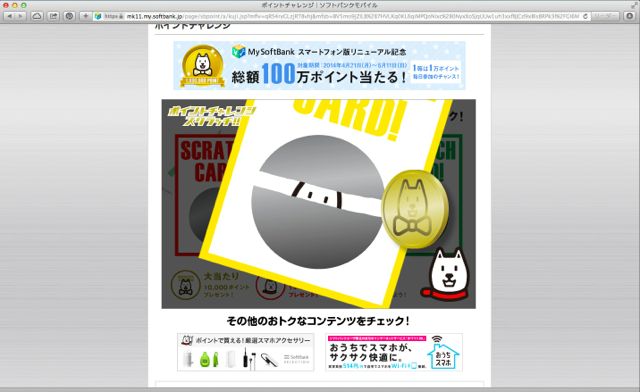Open iCloud Tabs from the cloud icon
This screenshot has width=640, height=392.
pyautogui.click(x=37, y=16)
